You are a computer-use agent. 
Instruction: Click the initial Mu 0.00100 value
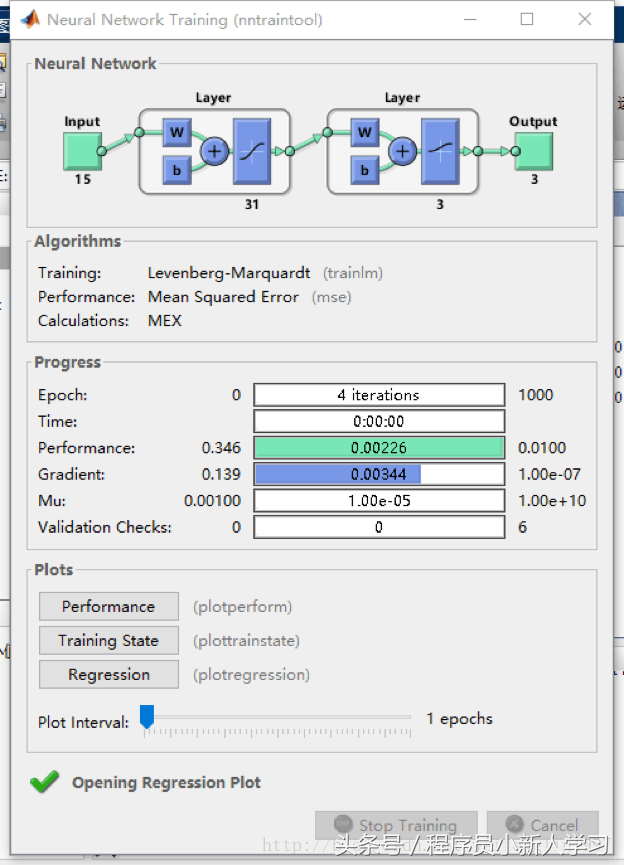point(212,500)
